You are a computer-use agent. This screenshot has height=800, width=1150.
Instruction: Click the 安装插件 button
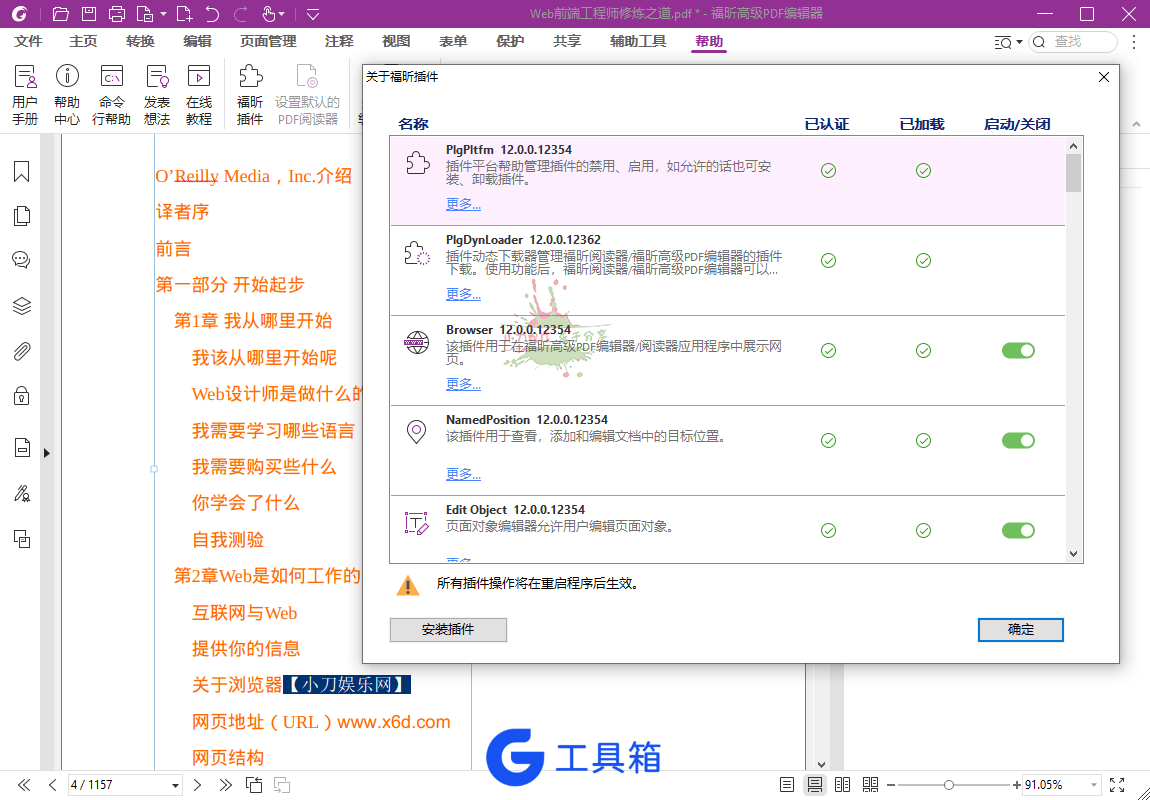pos(448,630)
